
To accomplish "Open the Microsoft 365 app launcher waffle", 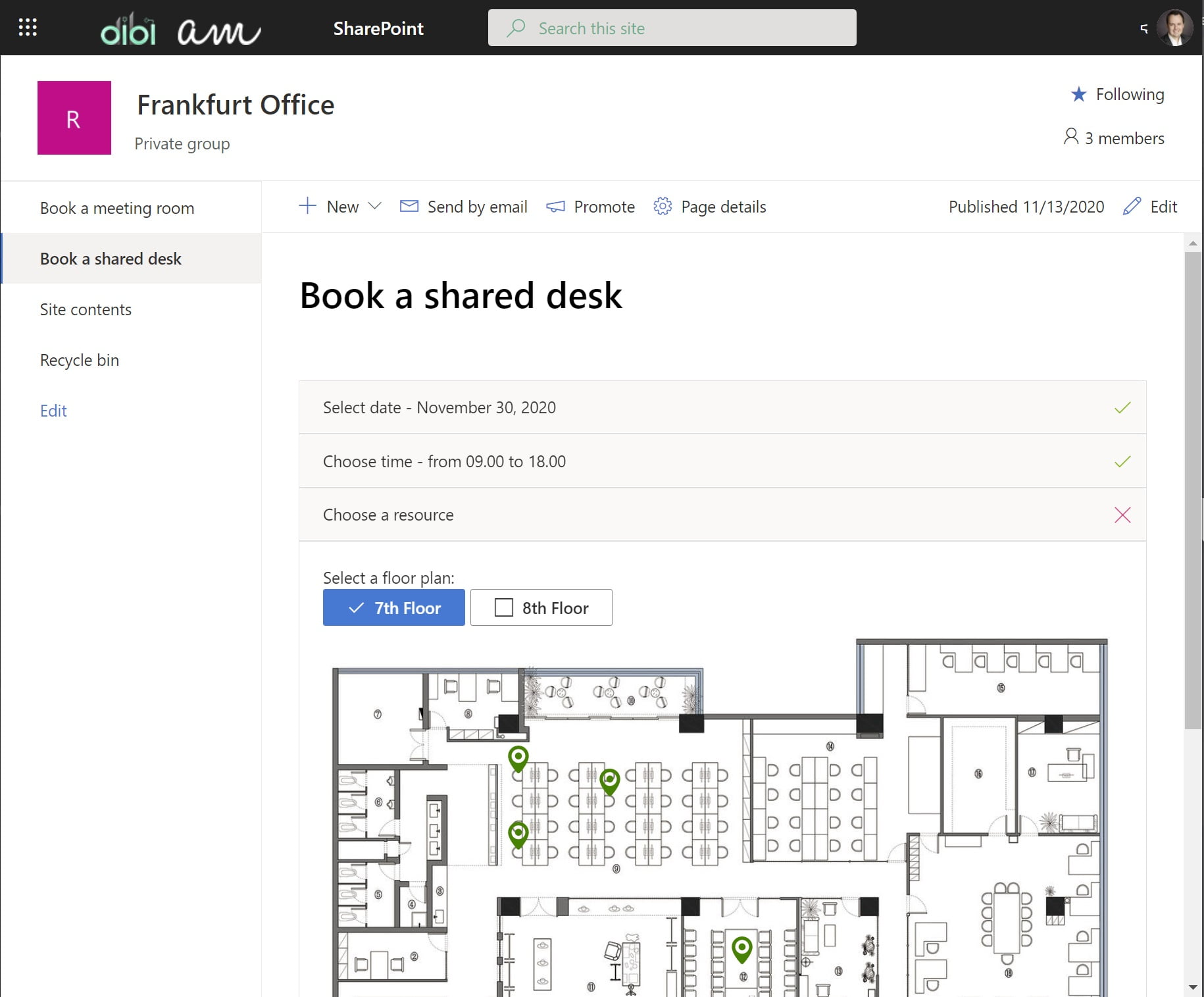I will (28, 27).
